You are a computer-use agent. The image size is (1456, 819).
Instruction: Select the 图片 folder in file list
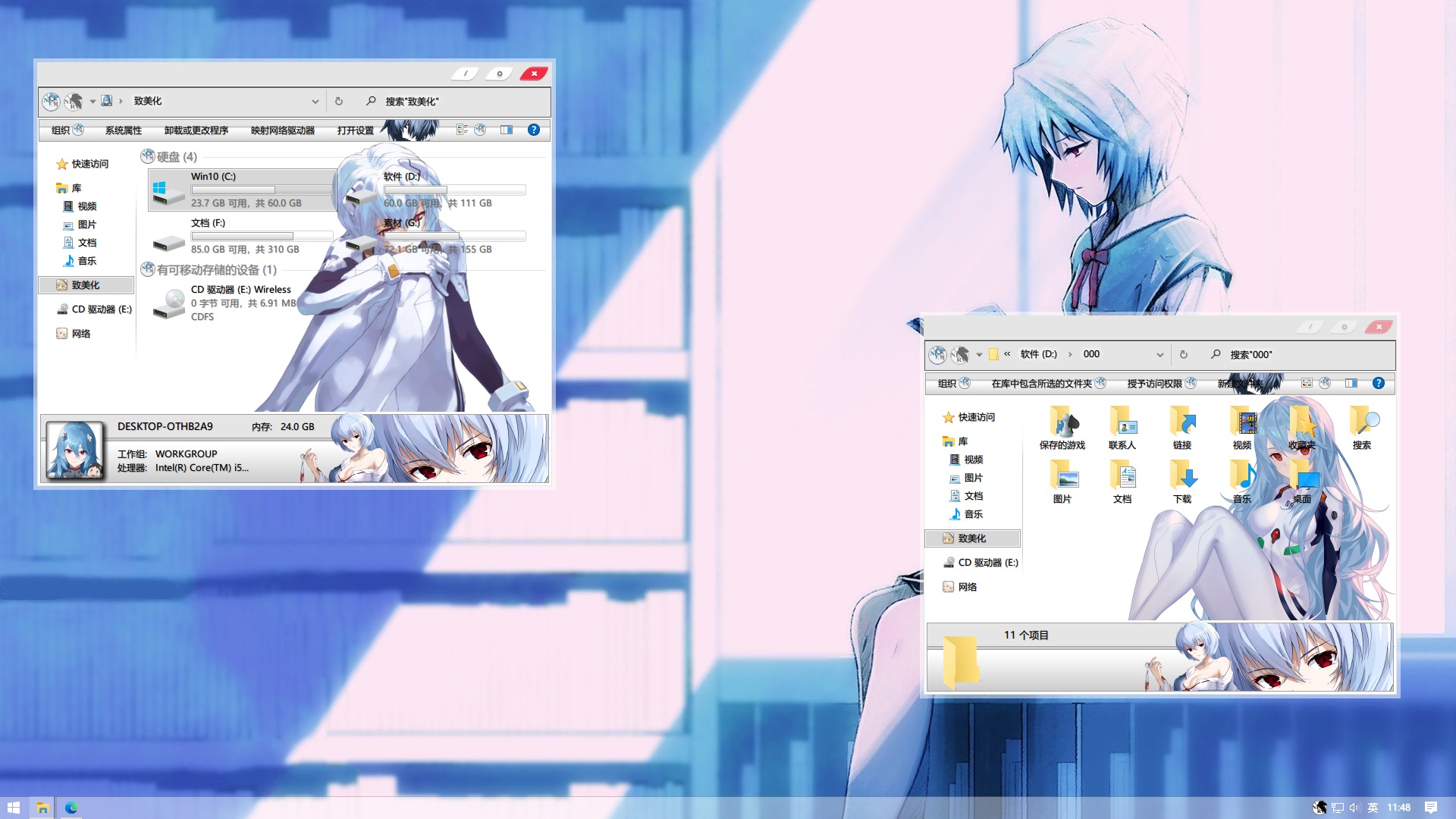tap(1062, 482)
